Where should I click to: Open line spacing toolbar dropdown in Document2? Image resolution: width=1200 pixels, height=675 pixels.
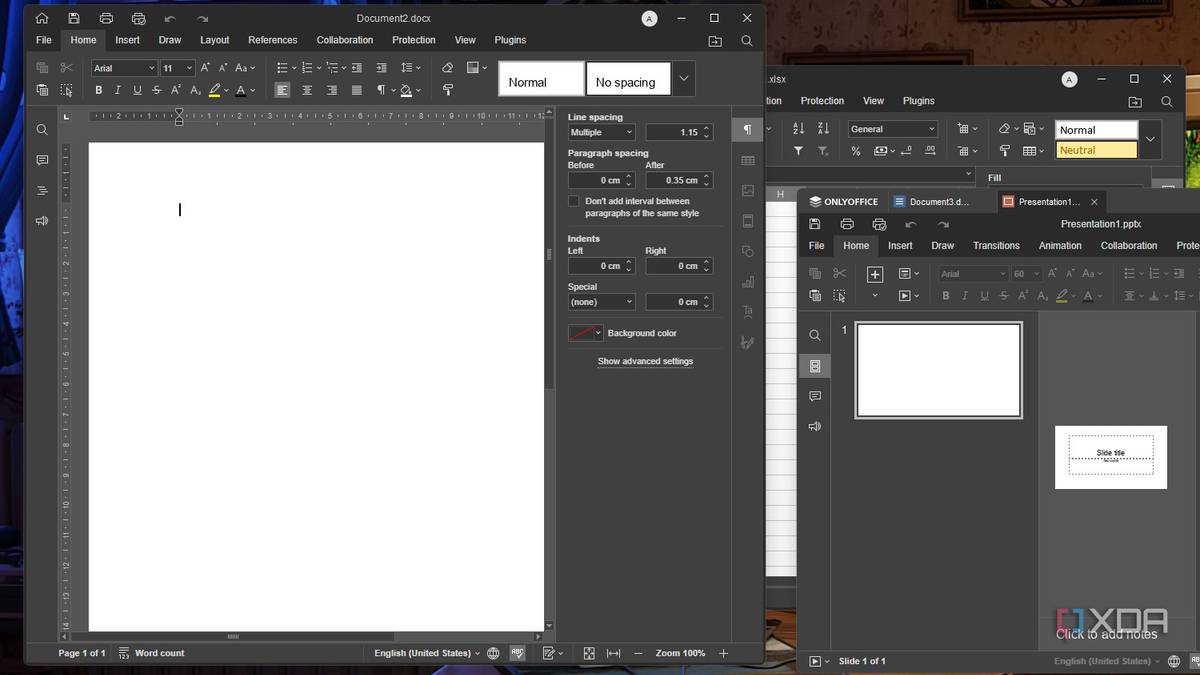tap(409, 67)
